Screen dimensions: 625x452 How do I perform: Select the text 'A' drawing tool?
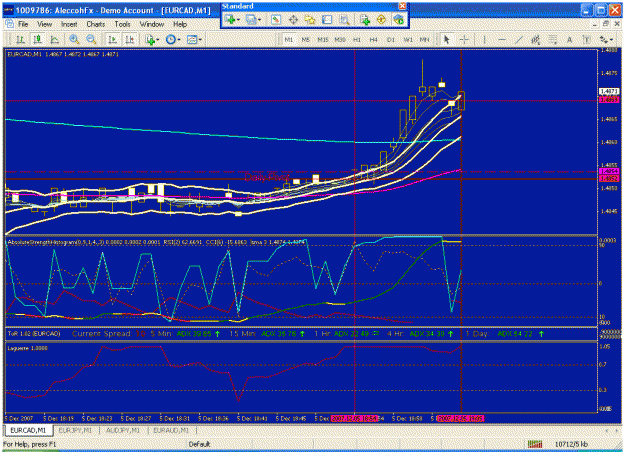pyautogui.click(x=570, y=39)
